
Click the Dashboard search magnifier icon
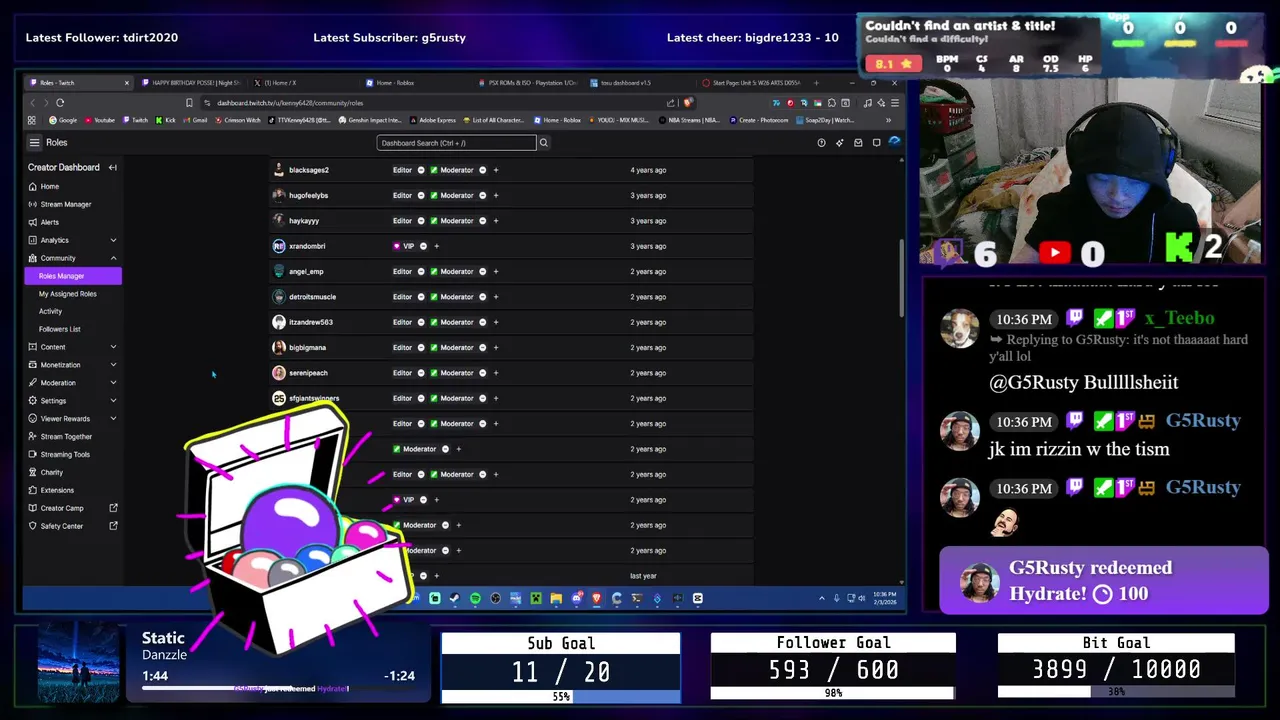[x=544, y=143]
